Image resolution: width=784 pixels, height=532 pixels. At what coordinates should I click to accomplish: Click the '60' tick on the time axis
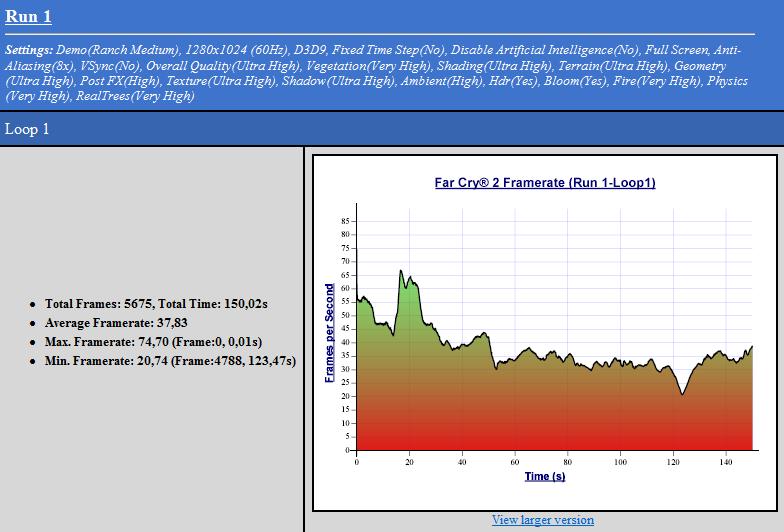pyautogui.click(x=514, y=462)
